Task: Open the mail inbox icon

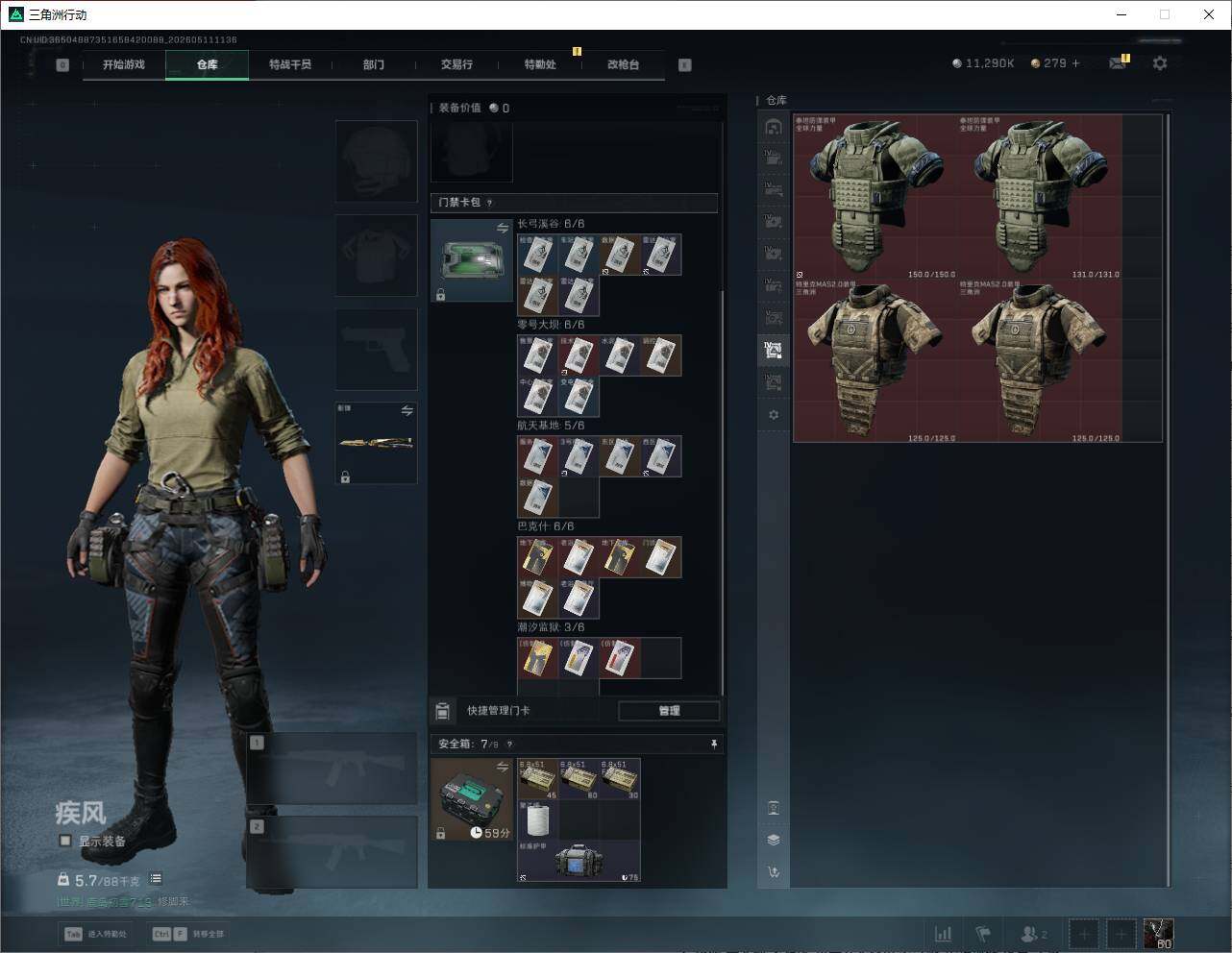Action: [1118, 63]
